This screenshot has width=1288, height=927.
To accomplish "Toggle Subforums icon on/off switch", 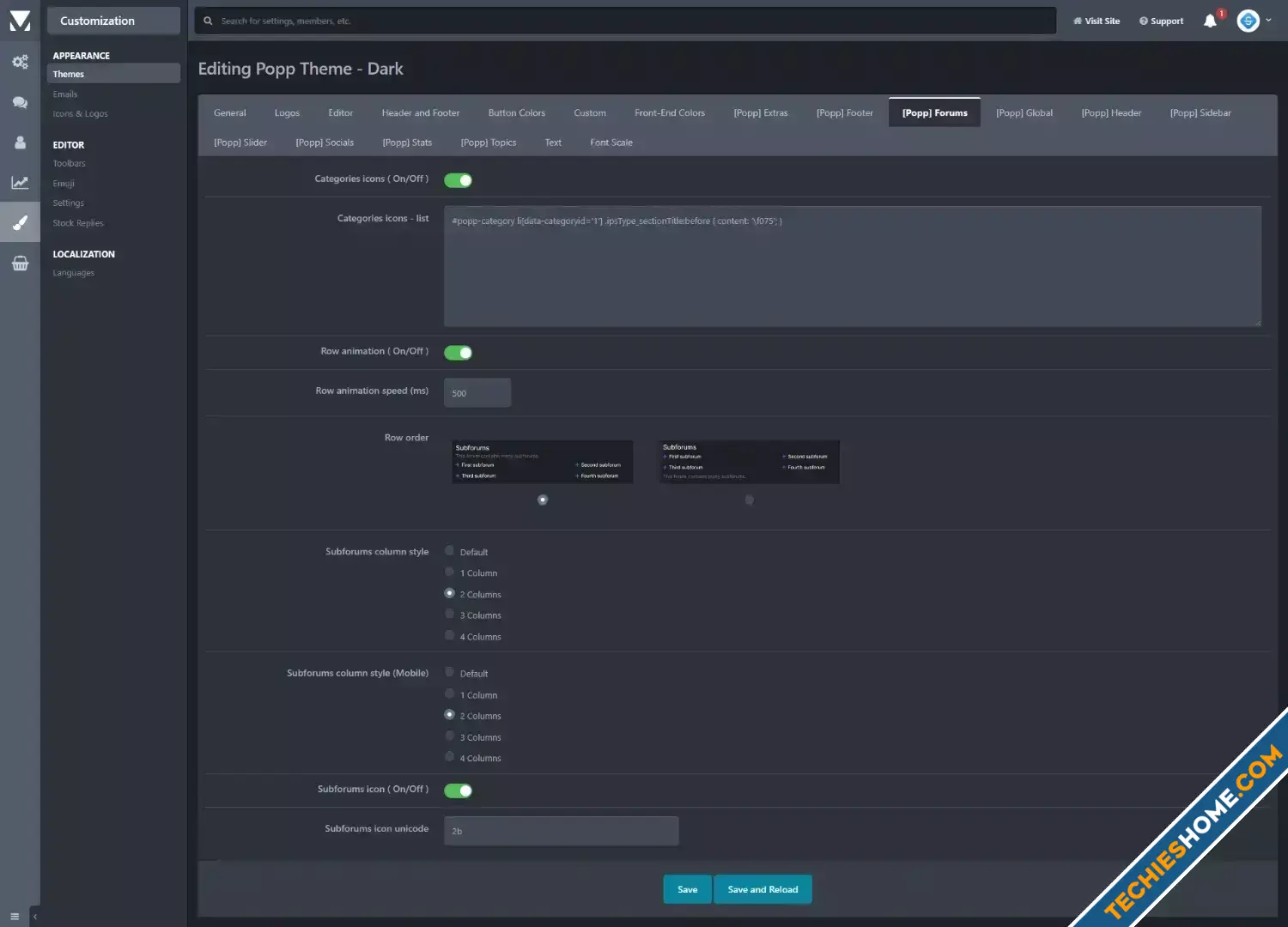I will pyautogui.click(x=458, y=791).
